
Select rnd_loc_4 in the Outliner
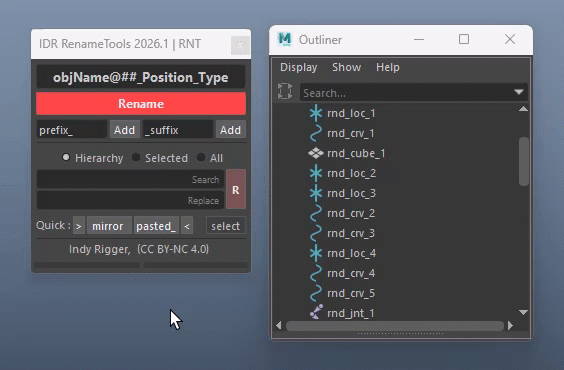pyautogui.click(x=351, y=253)
